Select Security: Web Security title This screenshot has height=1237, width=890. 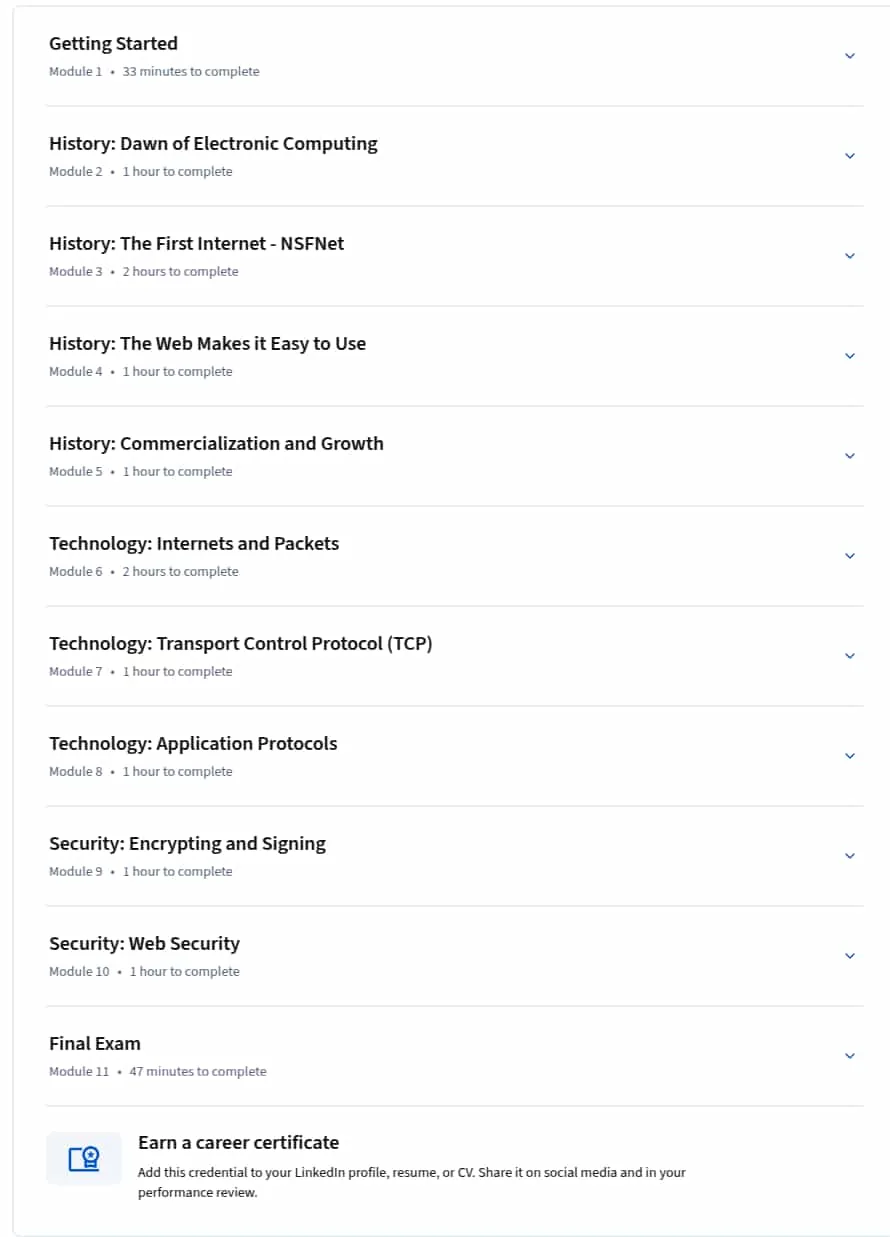pos(144,944)
